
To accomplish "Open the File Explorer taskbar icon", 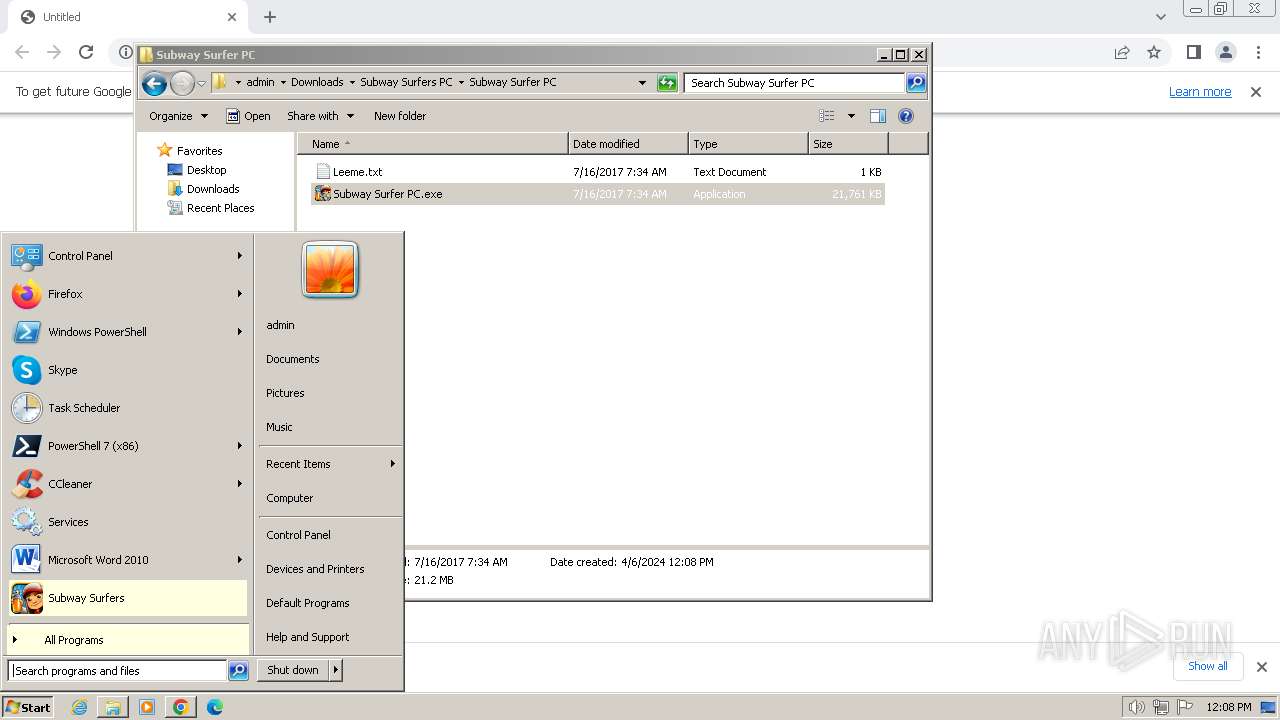I will (x=113, y=707).
